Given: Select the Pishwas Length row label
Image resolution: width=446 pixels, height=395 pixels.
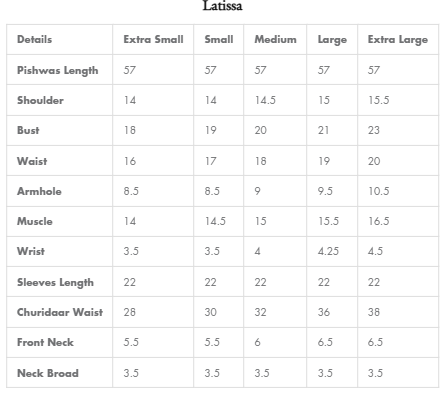Looking at the screenshot, I should [58, 70].
